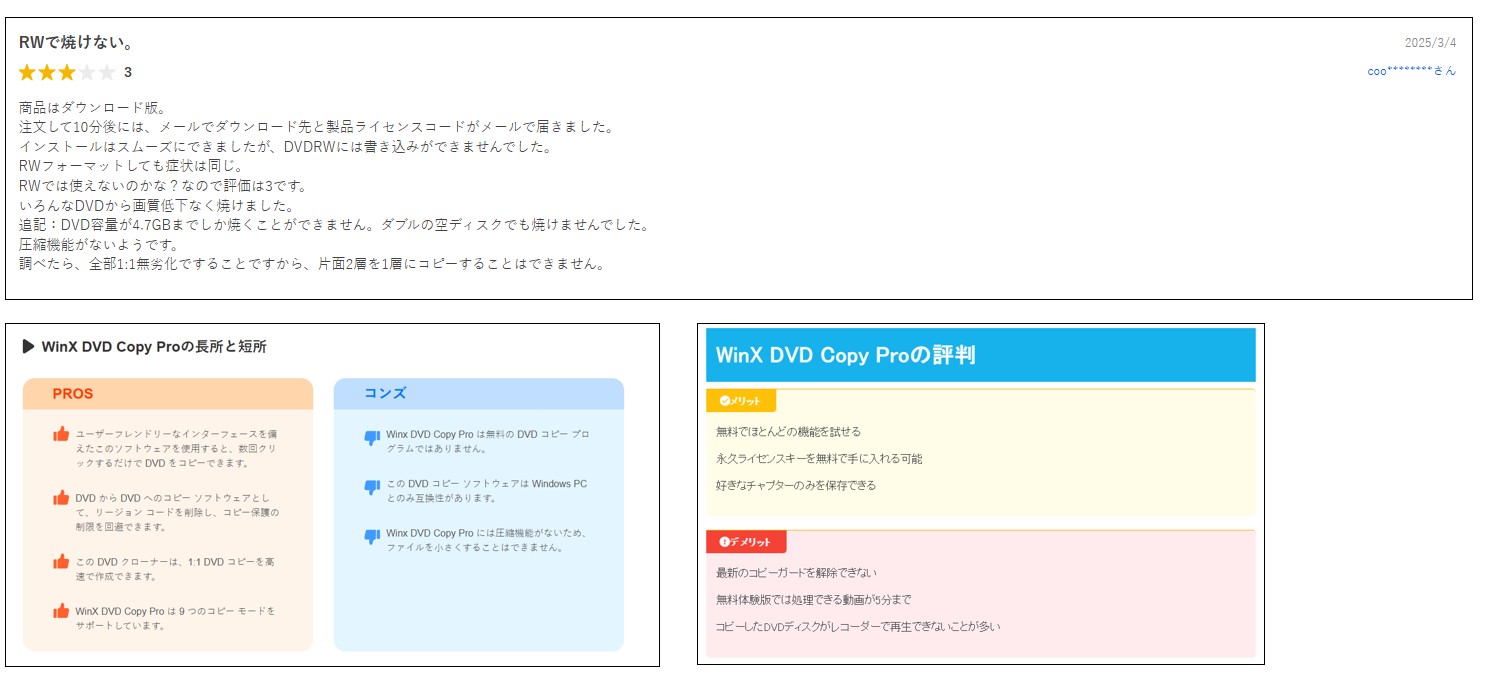This screenshot has height=677, width=1490.
Task: Click the pros text 1:1 DVD コピーを高速で作成できます
Action: (175, 569)
